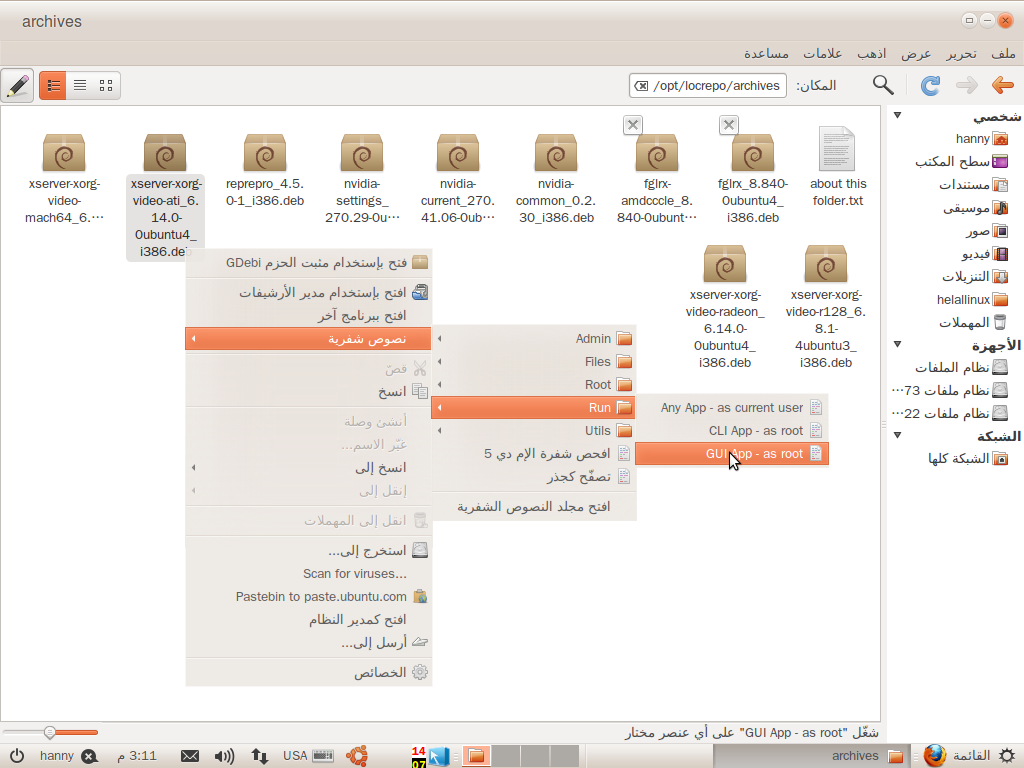Click the volume speaker icon in panel
The height and width of the screenshot is (768, 1024).
click(224, 756)
